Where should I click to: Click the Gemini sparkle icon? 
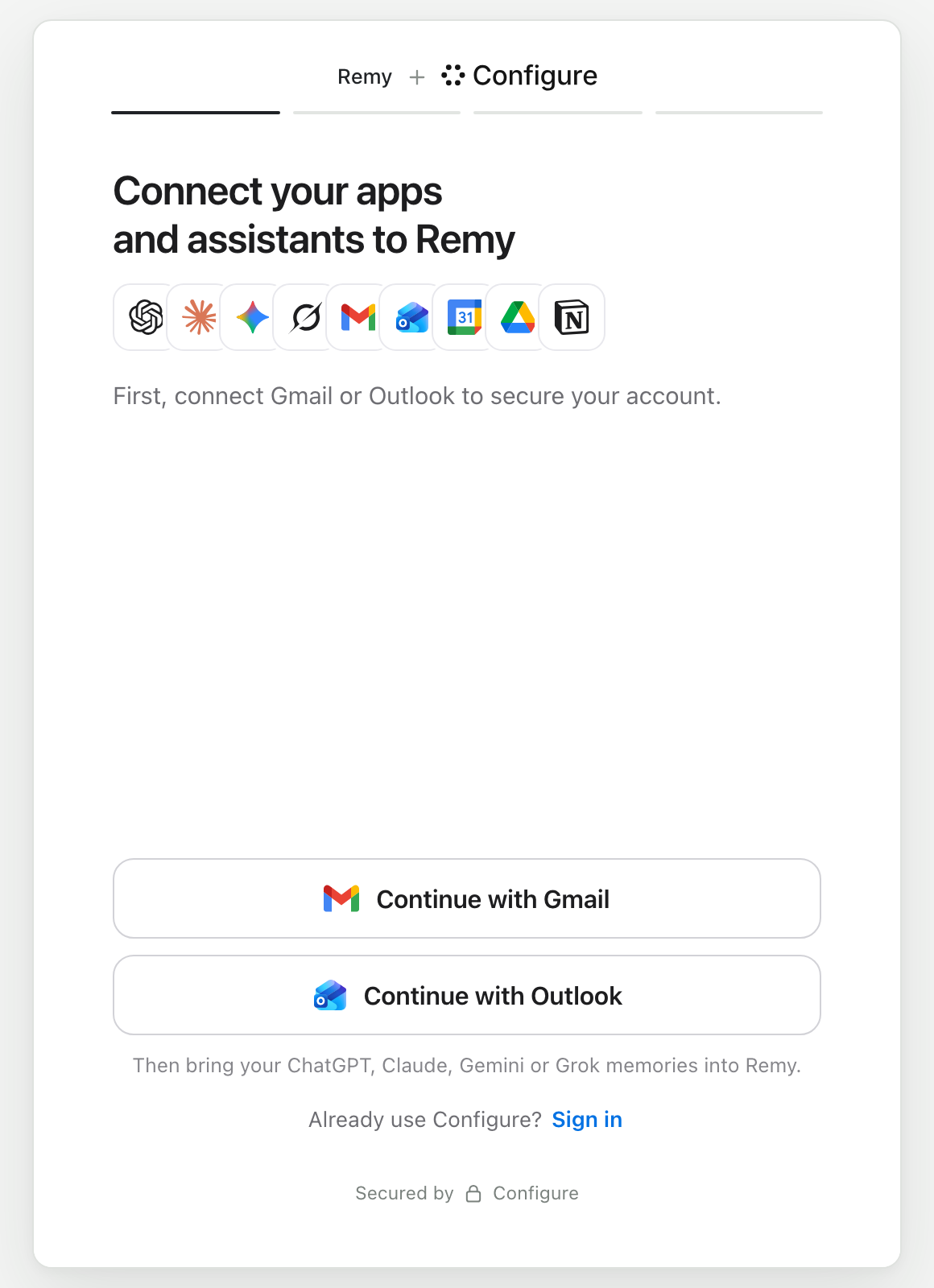253,317
